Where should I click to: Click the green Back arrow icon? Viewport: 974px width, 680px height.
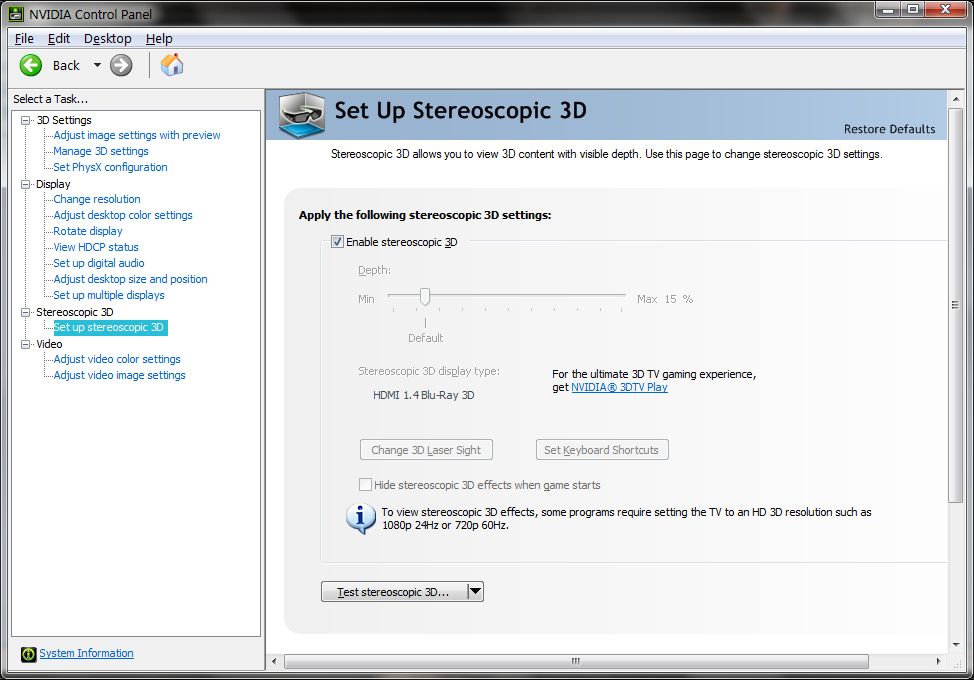point(30,65)
